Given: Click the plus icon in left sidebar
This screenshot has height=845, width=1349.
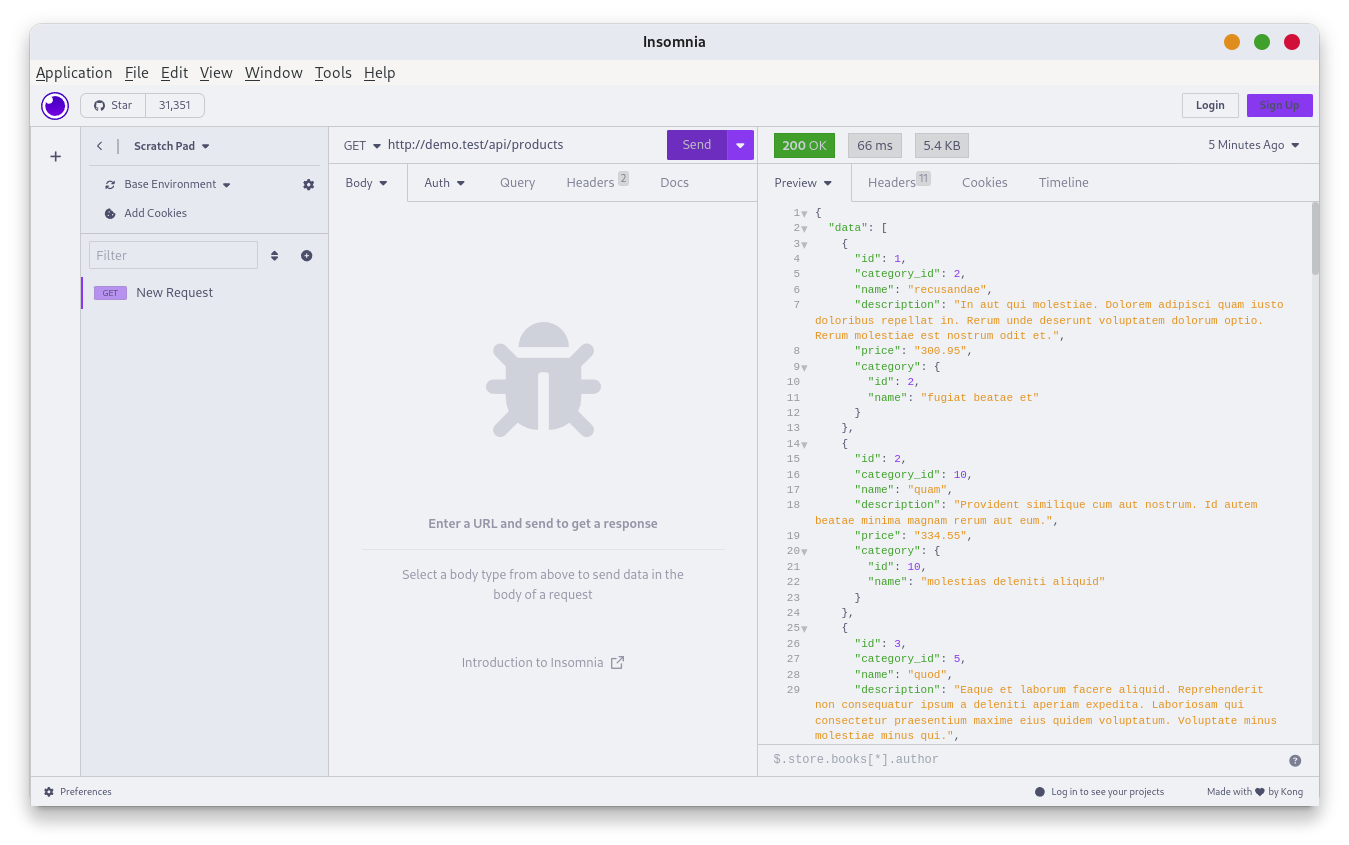Looking at the screenshot, I should point(56,156).
